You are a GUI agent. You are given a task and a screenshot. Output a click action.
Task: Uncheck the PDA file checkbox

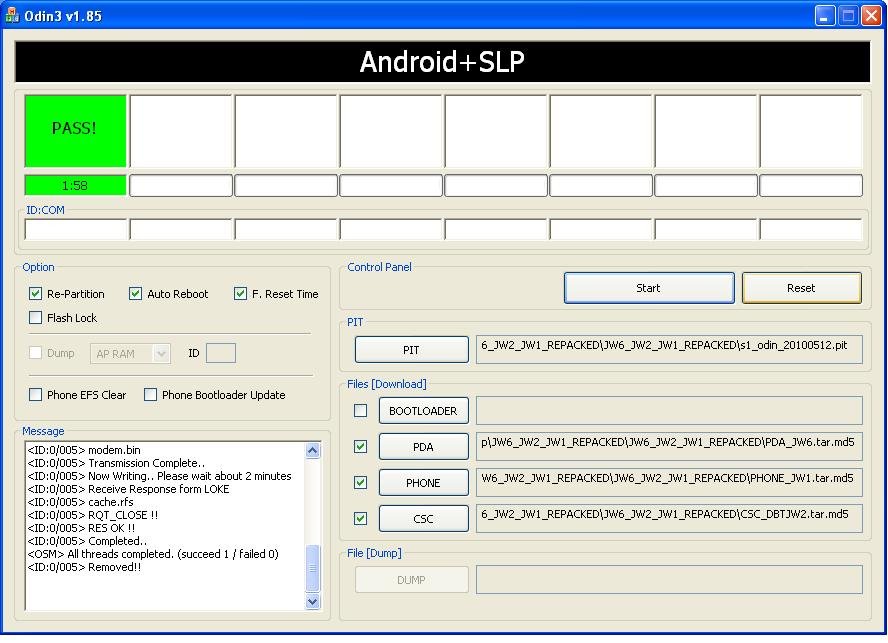tap(360, 446)
